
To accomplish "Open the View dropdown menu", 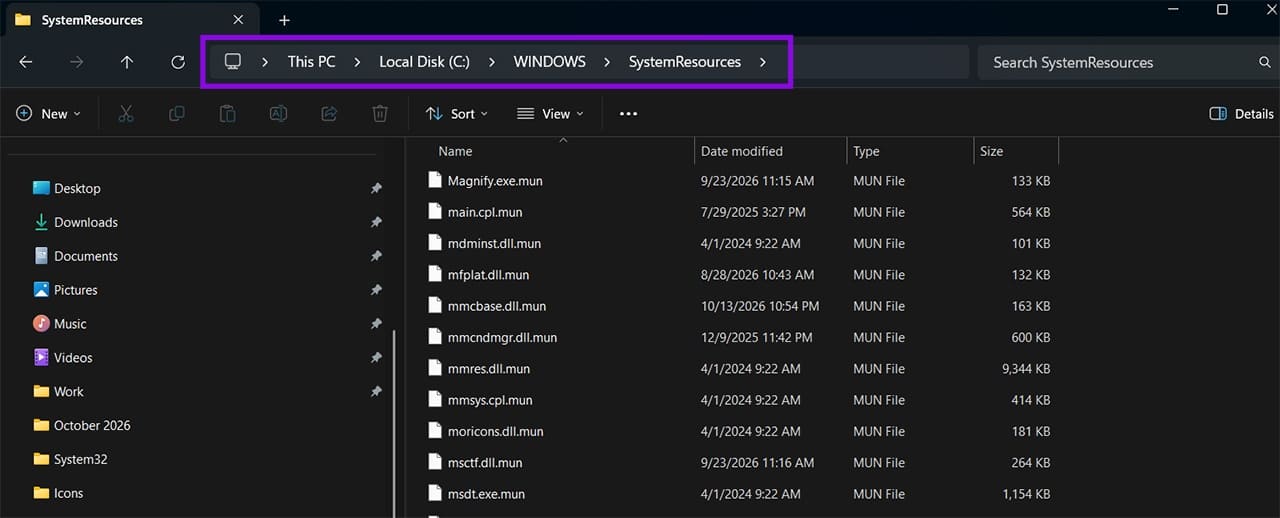I will [x=550, y=114].
